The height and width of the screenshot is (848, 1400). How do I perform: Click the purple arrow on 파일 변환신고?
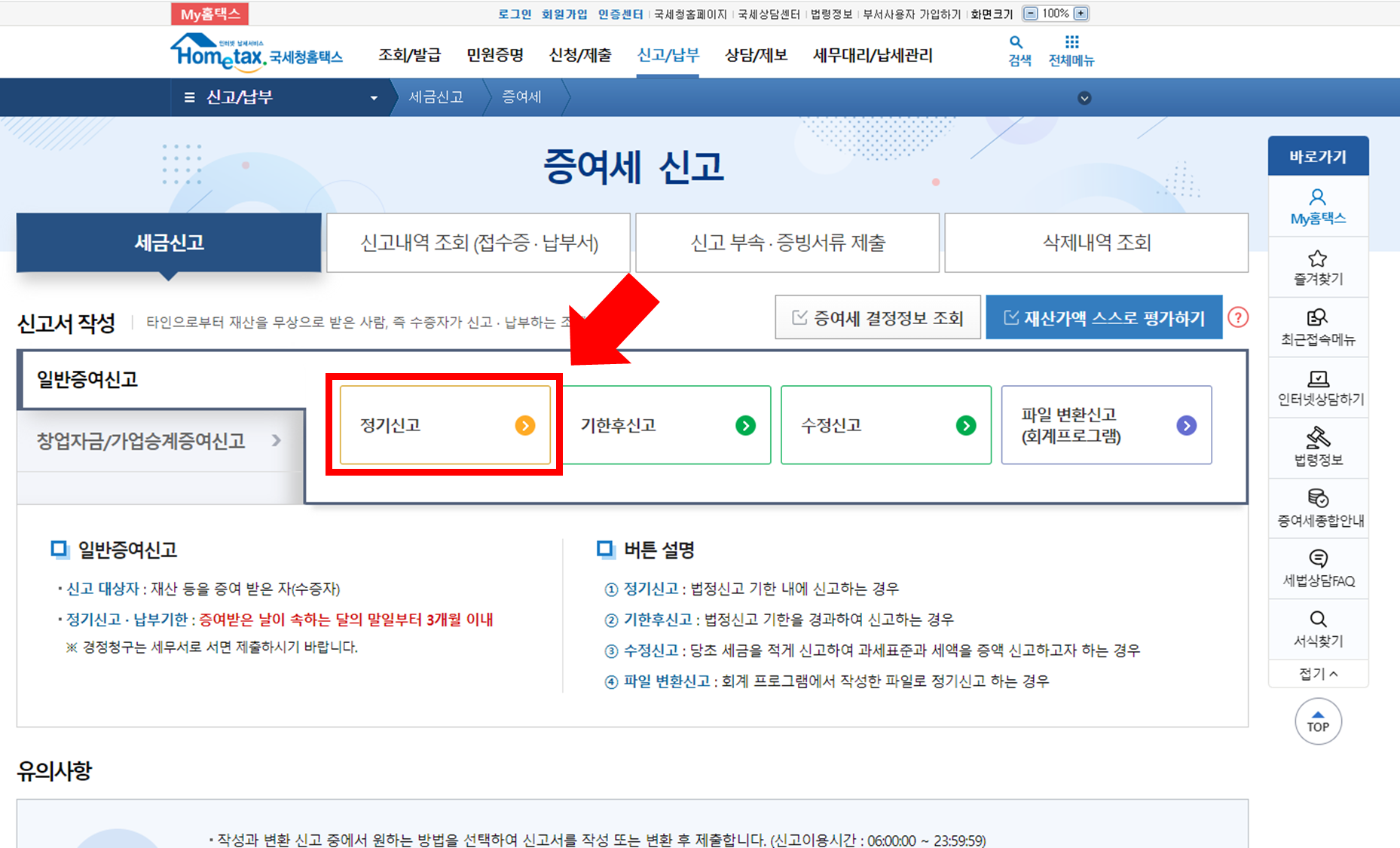tap(1186, 426)
